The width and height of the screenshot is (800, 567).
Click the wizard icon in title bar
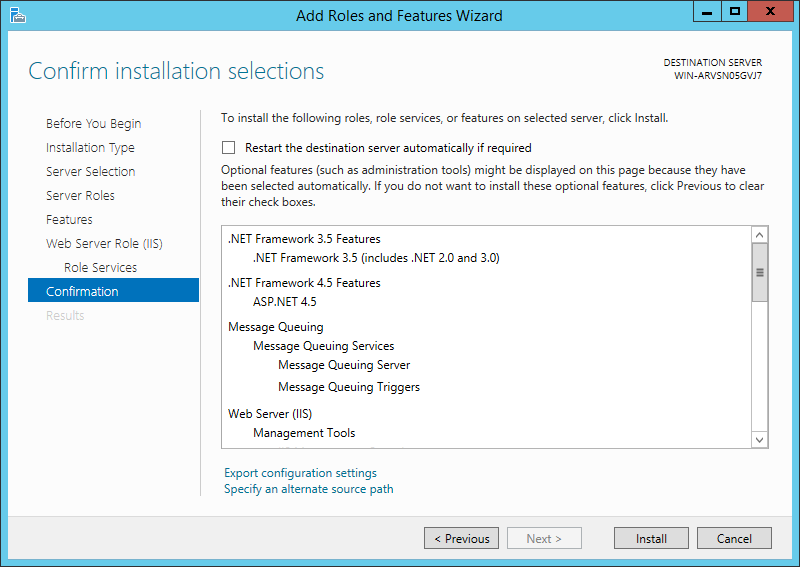tap(17, 15)
